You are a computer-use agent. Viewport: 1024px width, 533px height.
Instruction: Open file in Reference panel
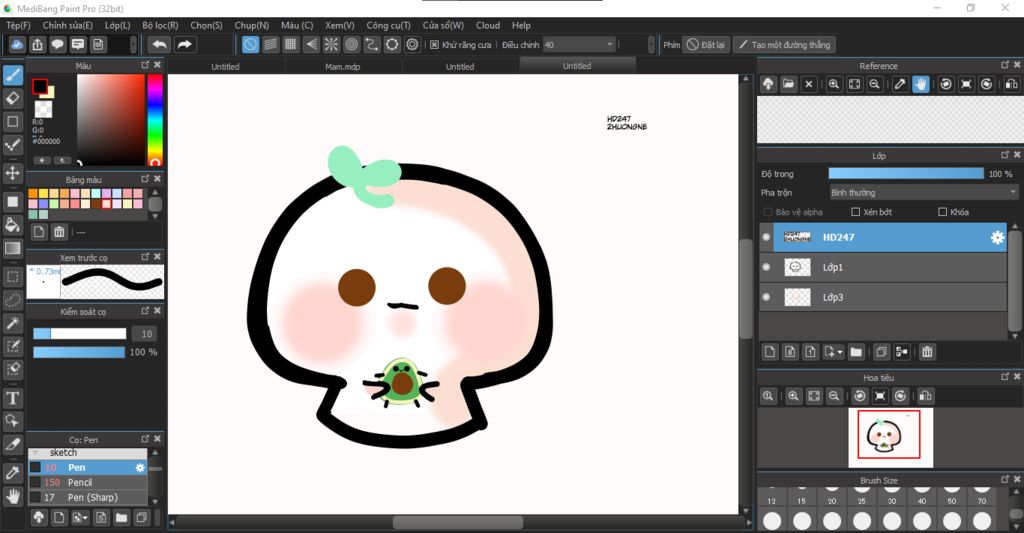pyautogui.click(x=788, y=84)
